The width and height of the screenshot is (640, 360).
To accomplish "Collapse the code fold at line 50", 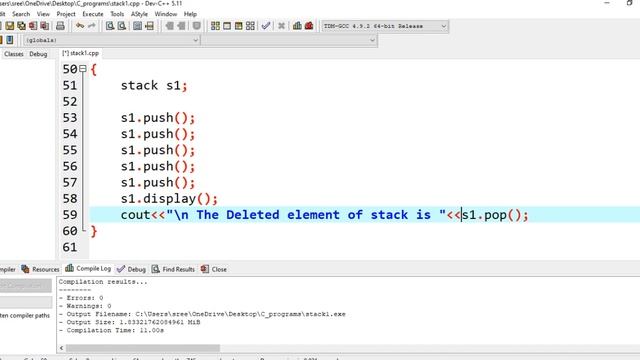I will point(83,69).
